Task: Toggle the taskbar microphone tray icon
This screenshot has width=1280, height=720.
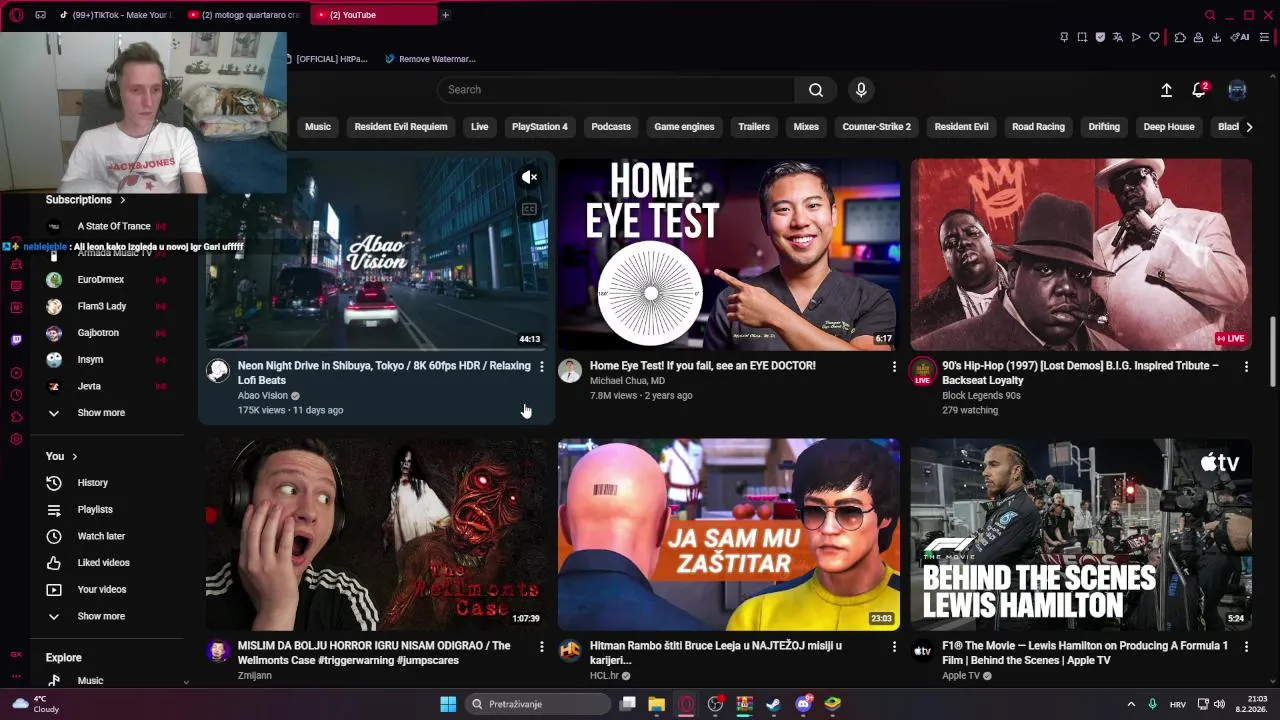Action: click(x=1152, y=704)
